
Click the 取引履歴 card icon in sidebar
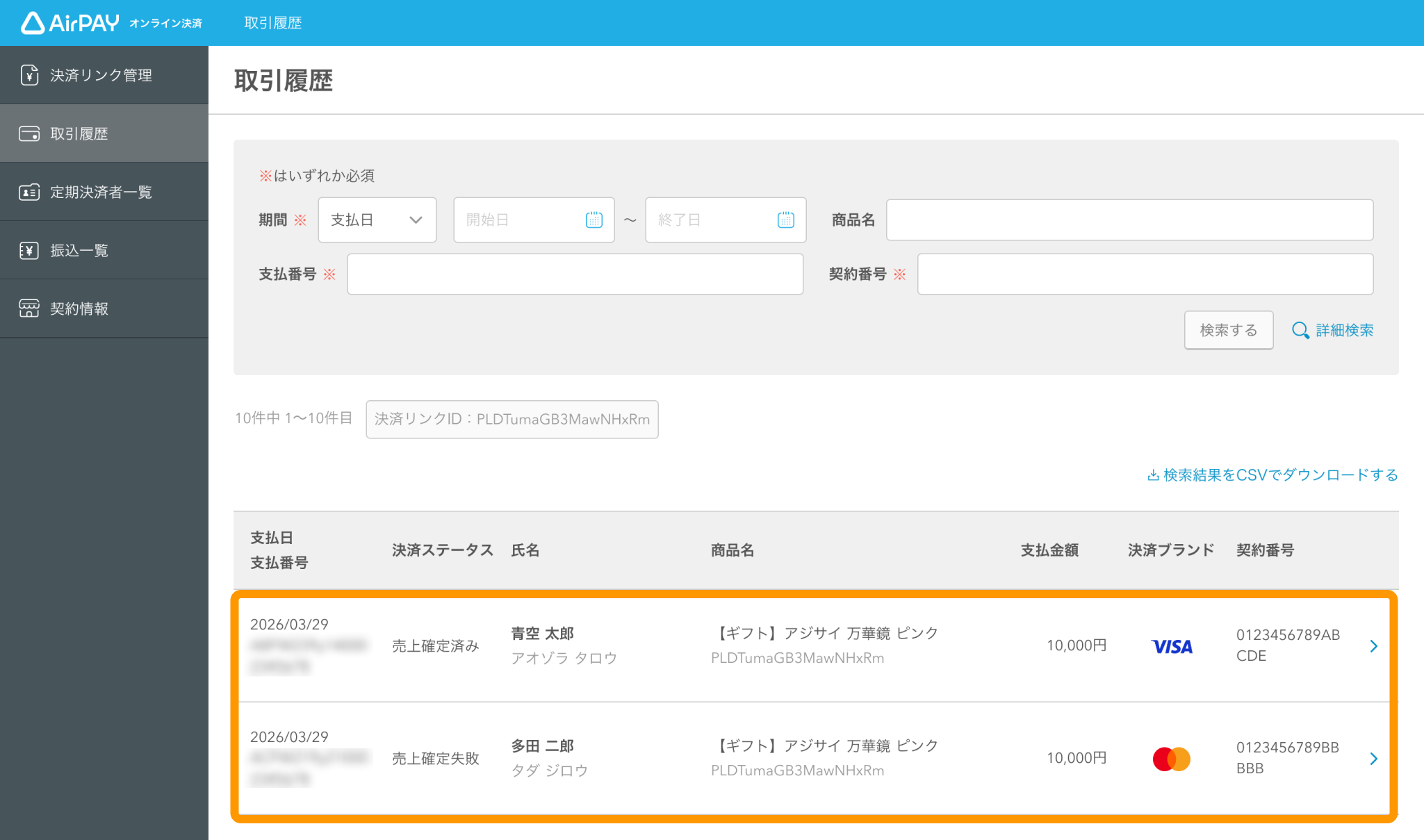[x=29, y=133]
